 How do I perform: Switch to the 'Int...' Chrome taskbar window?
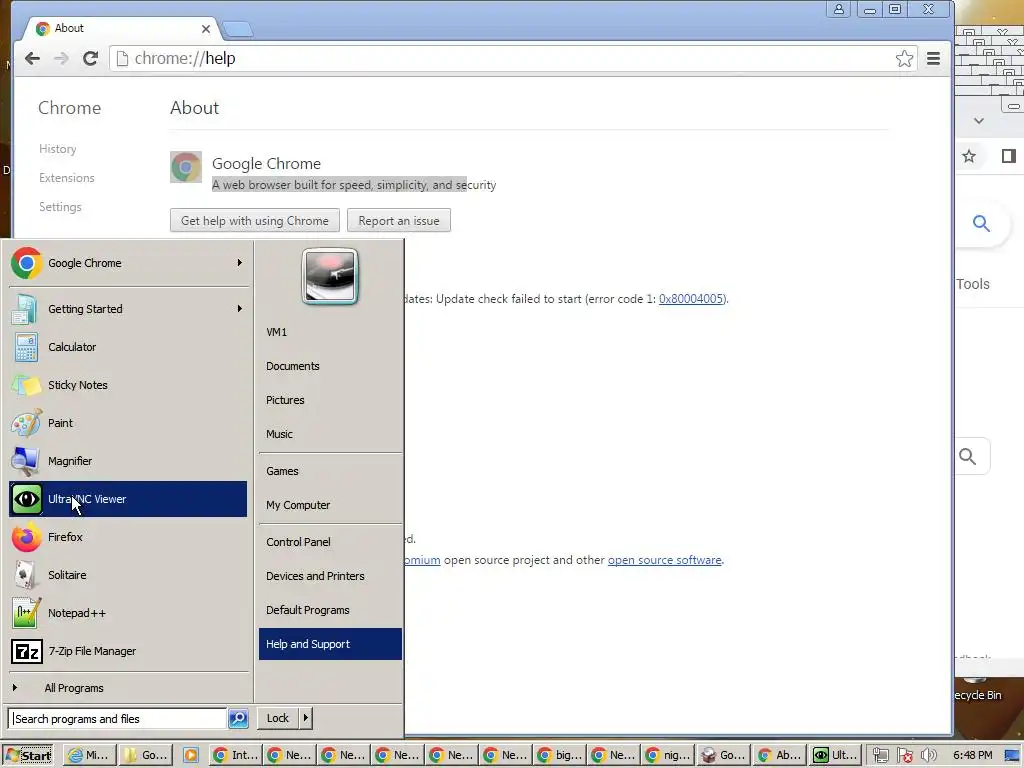click(x=236, y=755)
